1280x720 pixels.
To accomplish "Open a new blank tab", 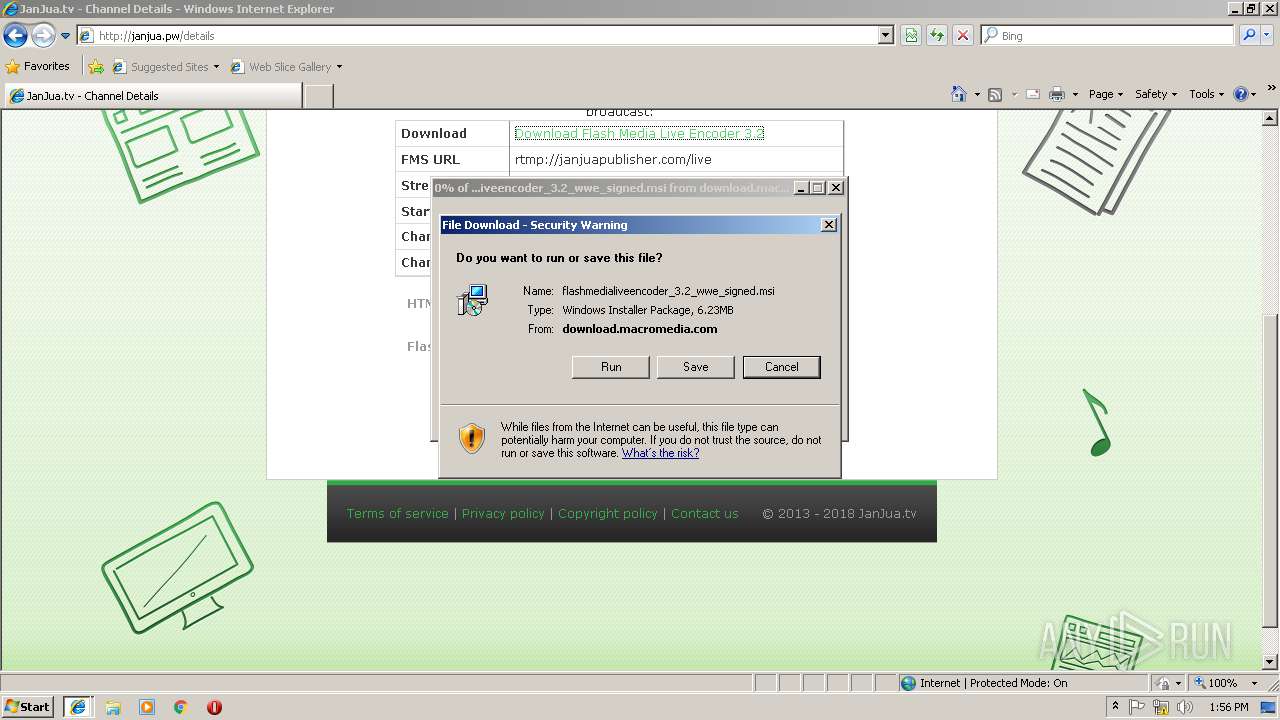I will 318,96.
